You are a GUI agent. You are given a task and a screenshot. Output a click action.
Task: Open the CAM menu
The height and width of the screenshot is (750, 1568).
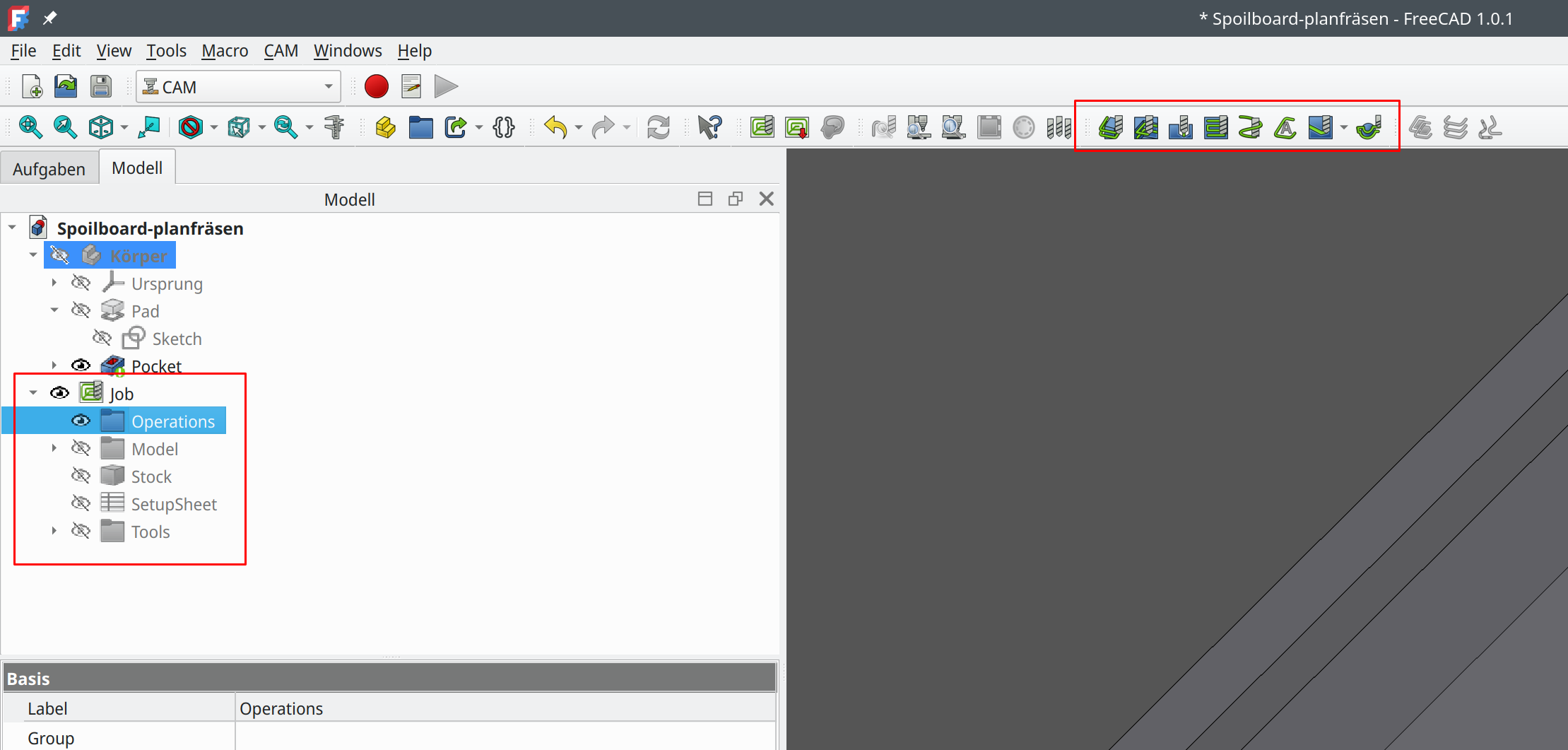pyautogui.click(x=281, y=51)
